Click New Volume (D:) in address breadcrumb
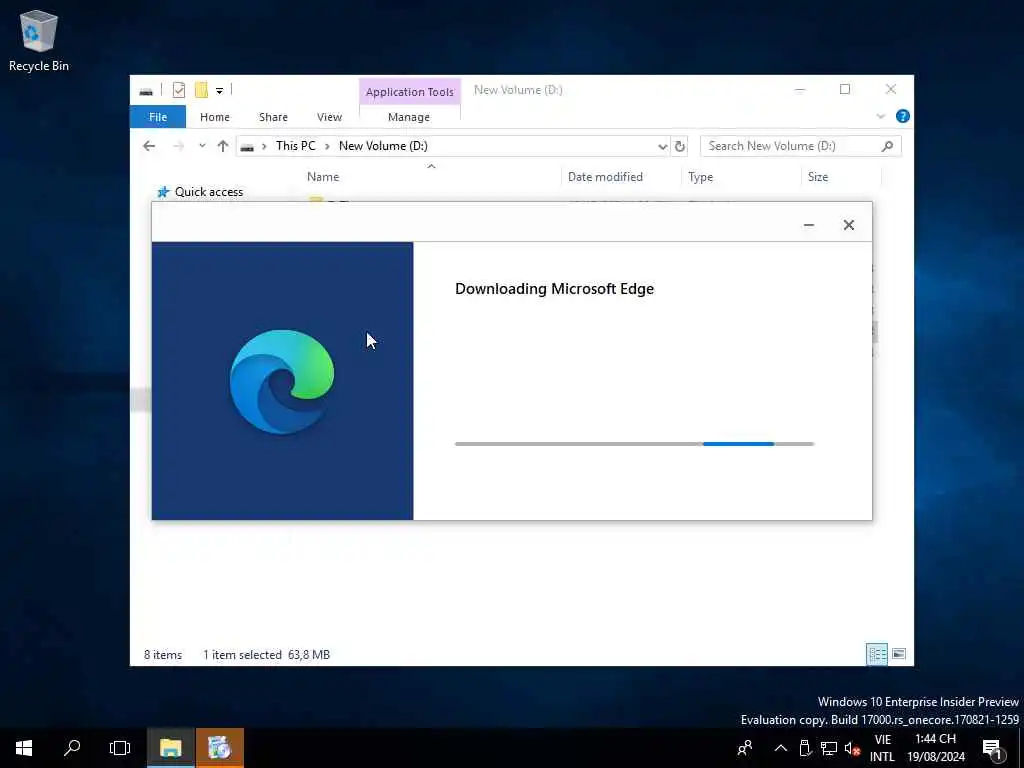The height and width of the screenshot is (768, 1024). (383, 146)
